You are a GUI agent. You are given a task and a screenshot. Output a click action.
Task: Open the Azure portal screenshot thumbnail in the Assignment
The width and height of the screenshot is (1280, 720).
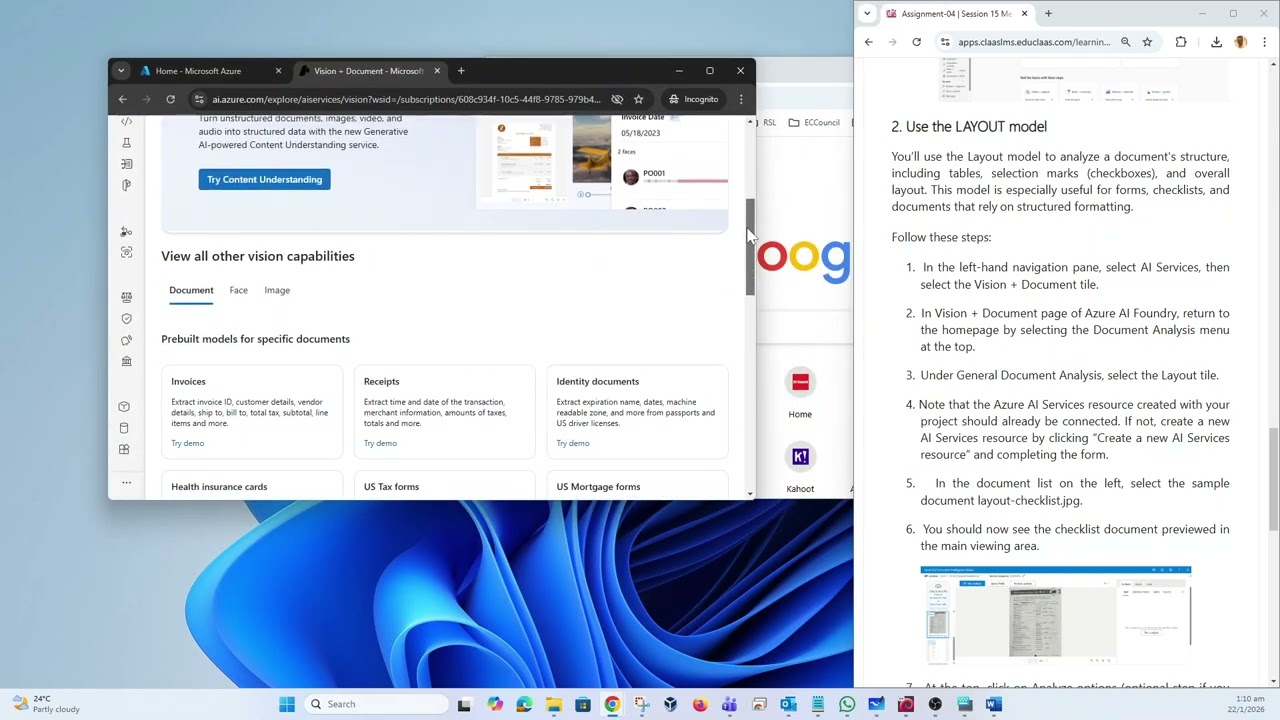tap(1056, 616)
